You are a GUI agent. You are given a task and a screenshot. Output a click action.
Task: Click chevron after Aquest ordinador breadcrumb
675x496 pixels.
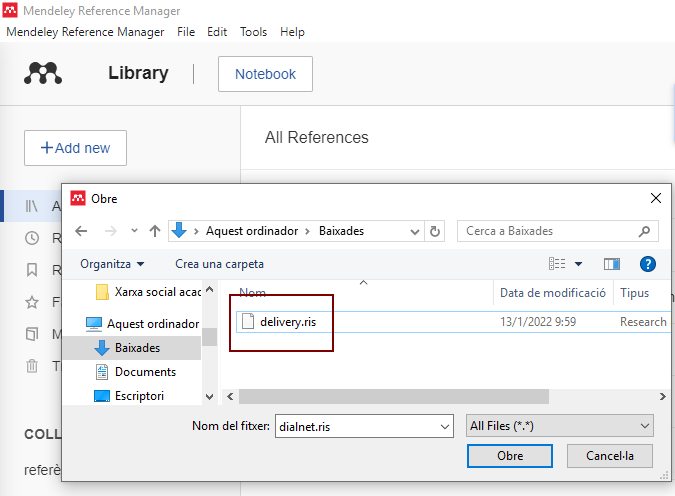coord(307,231)
